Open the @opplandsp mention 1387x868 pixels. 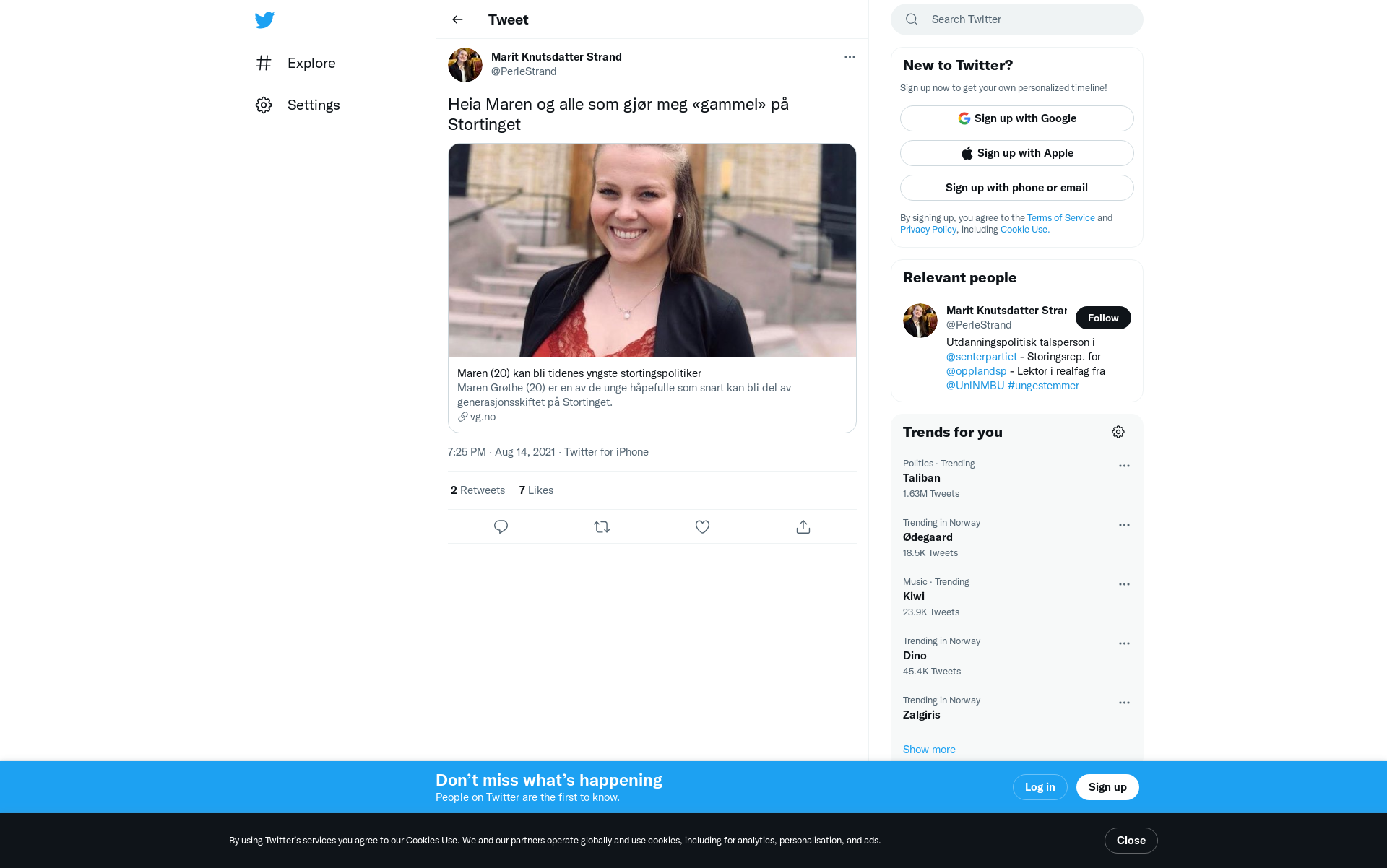pyautogui.click(x=976, y=371)
